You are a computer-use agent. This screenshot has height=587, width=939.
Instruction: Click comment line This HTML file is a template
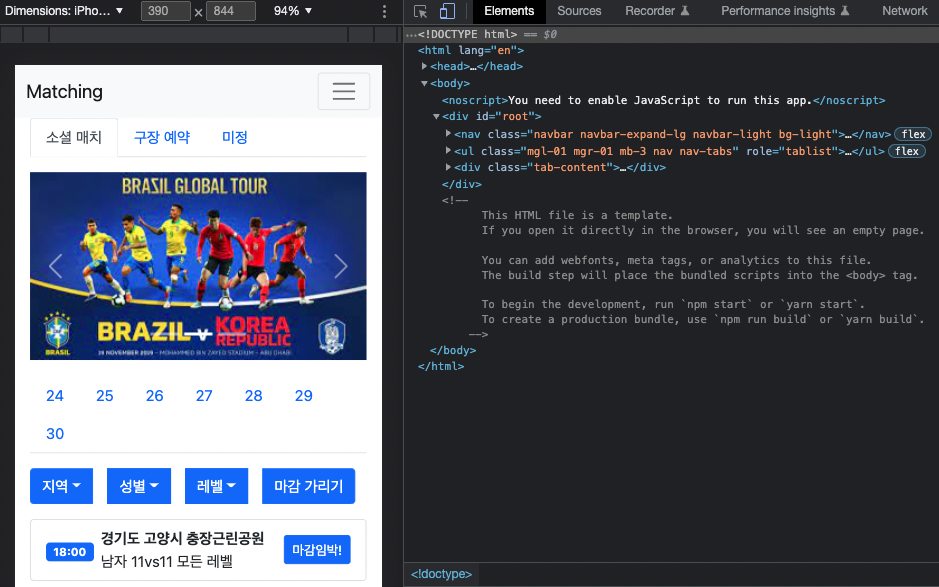click(x=577, y=215)
